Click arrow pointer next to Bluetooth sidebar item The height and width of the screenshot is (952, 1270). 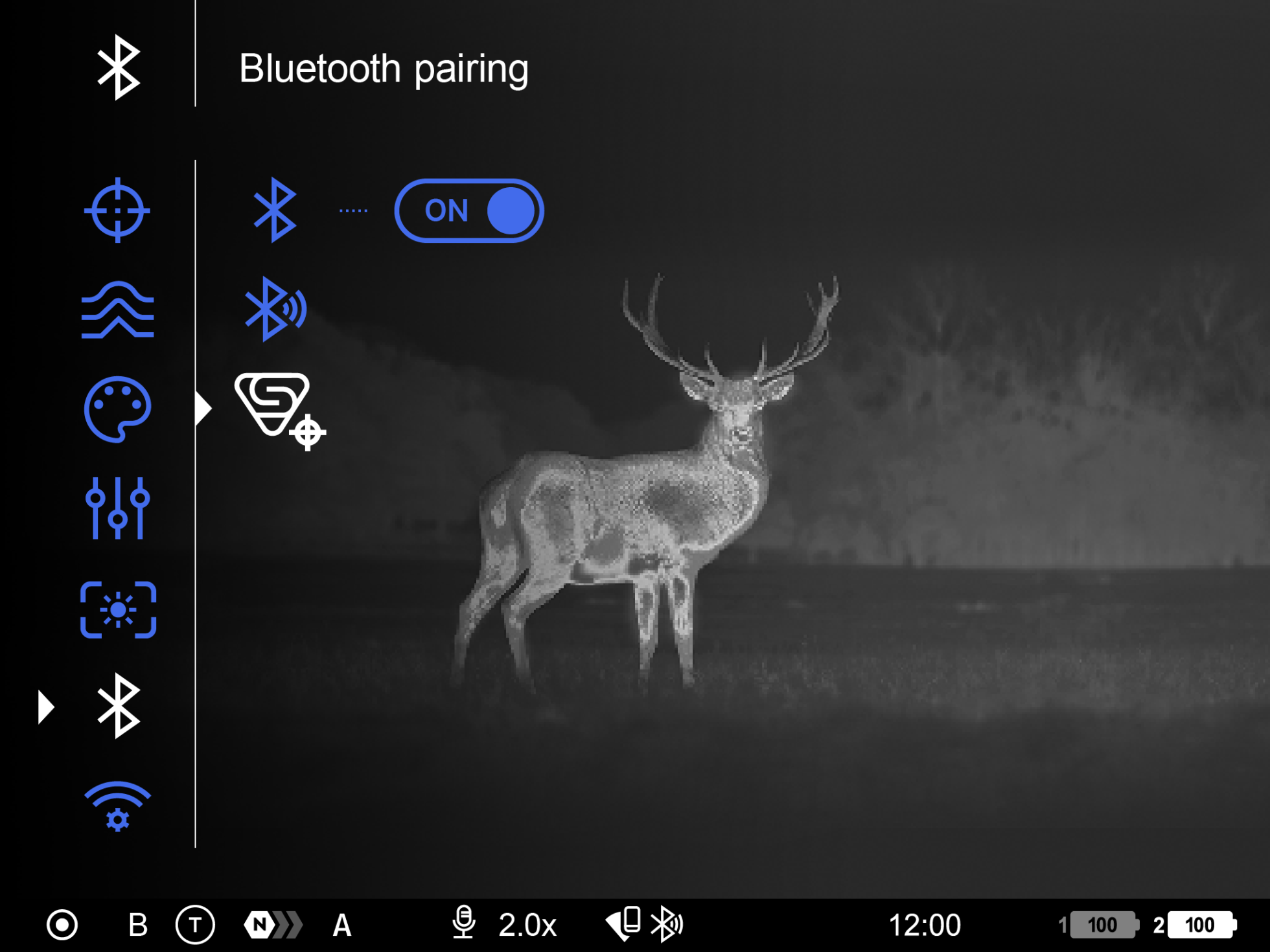pos(45,707)
